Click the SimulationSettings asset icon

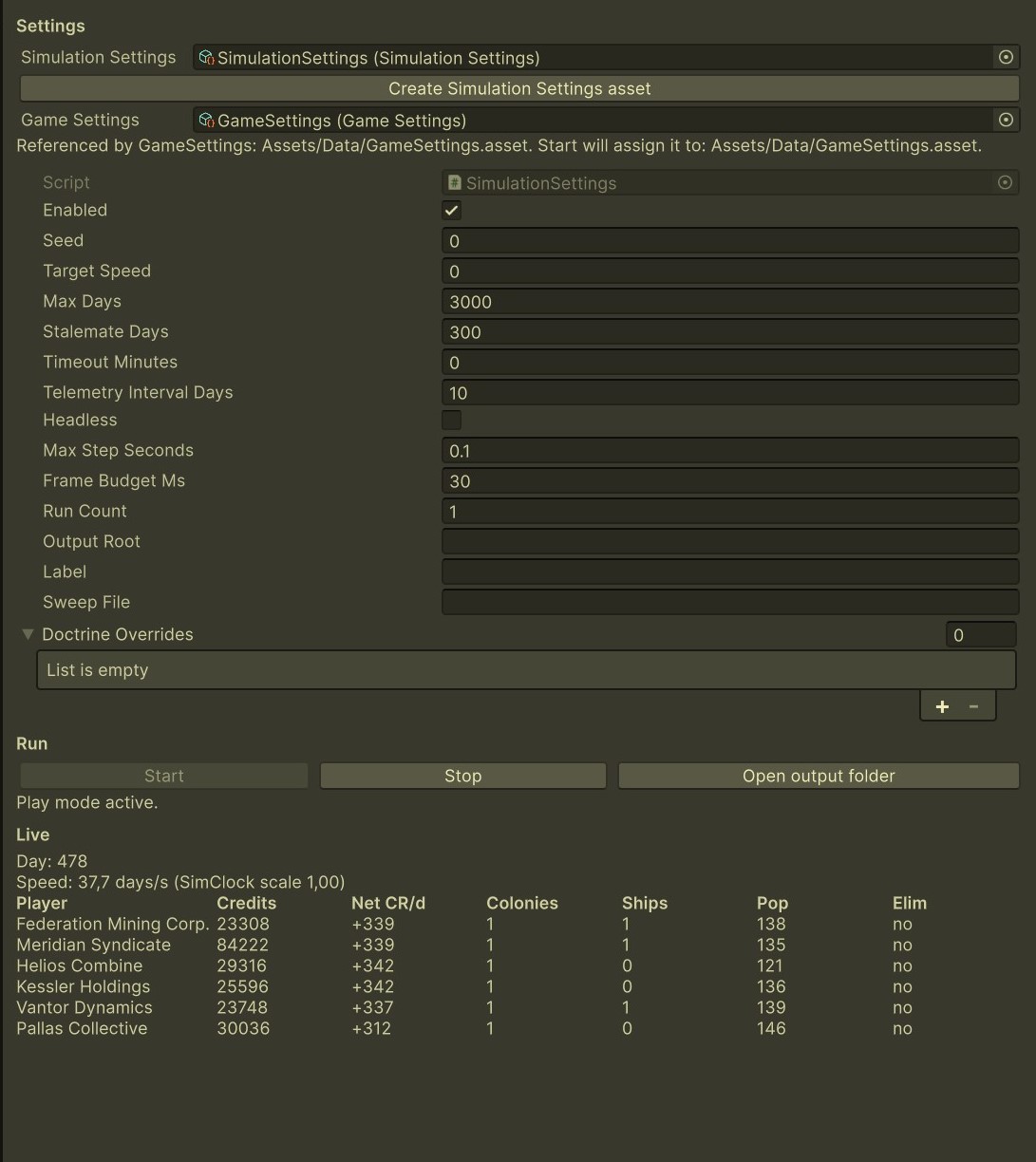pyautogui.click(x=207, y=57)
